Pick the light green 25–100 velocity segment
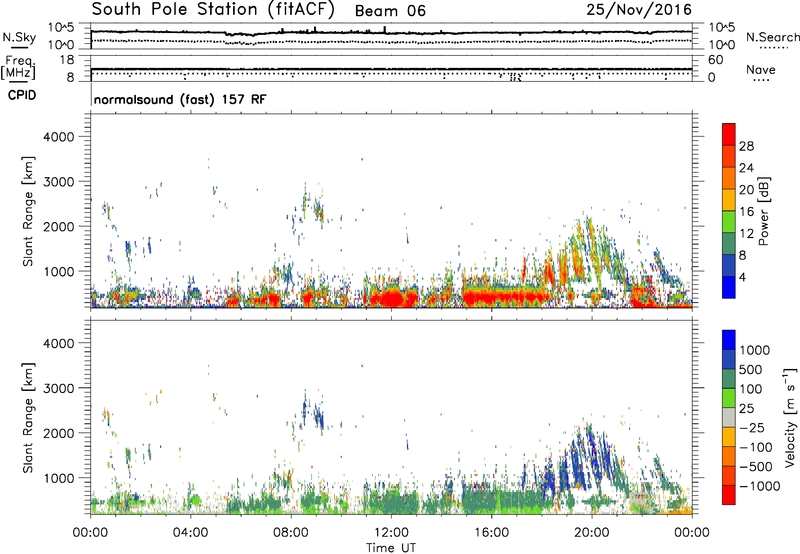 click(729, 398)
